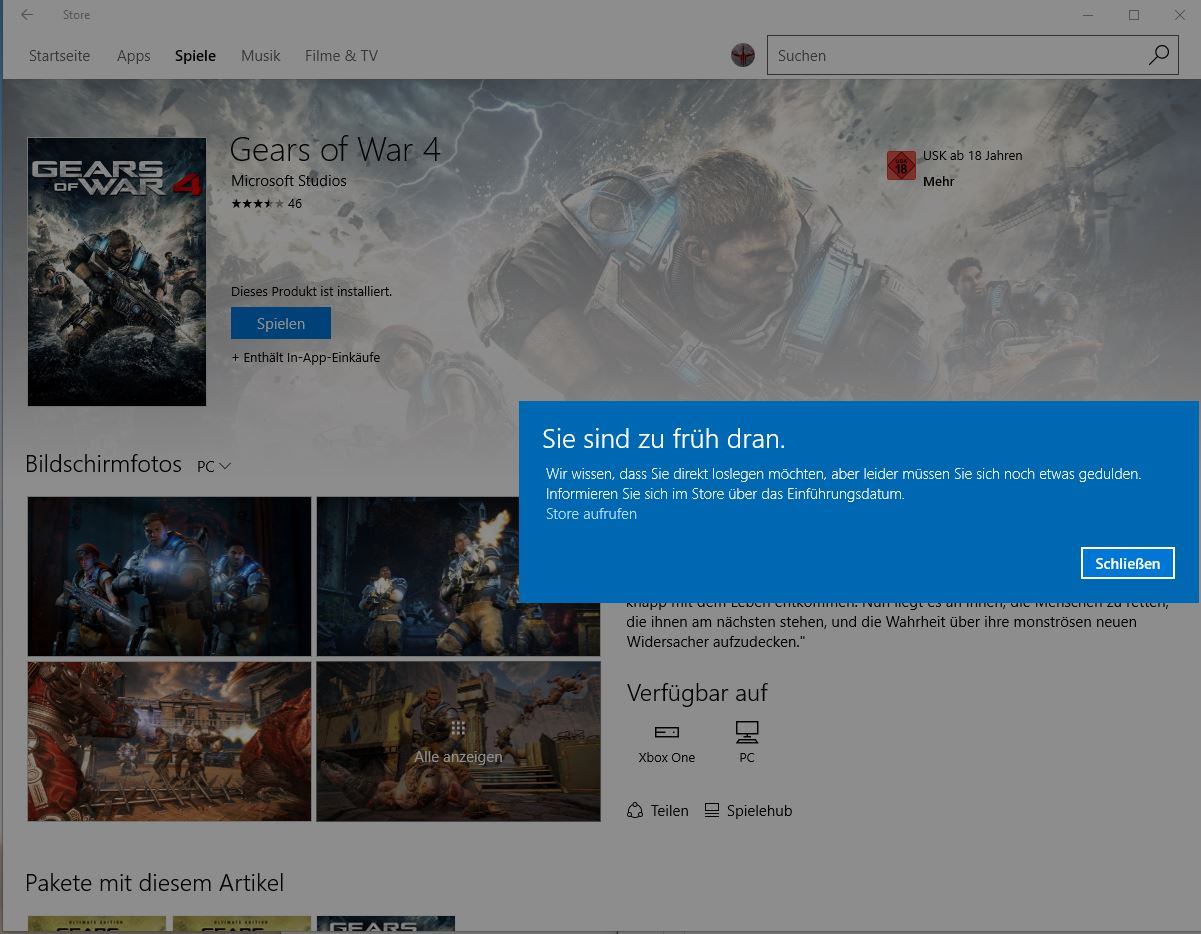Go back using the back arrow

coord(27,15)
